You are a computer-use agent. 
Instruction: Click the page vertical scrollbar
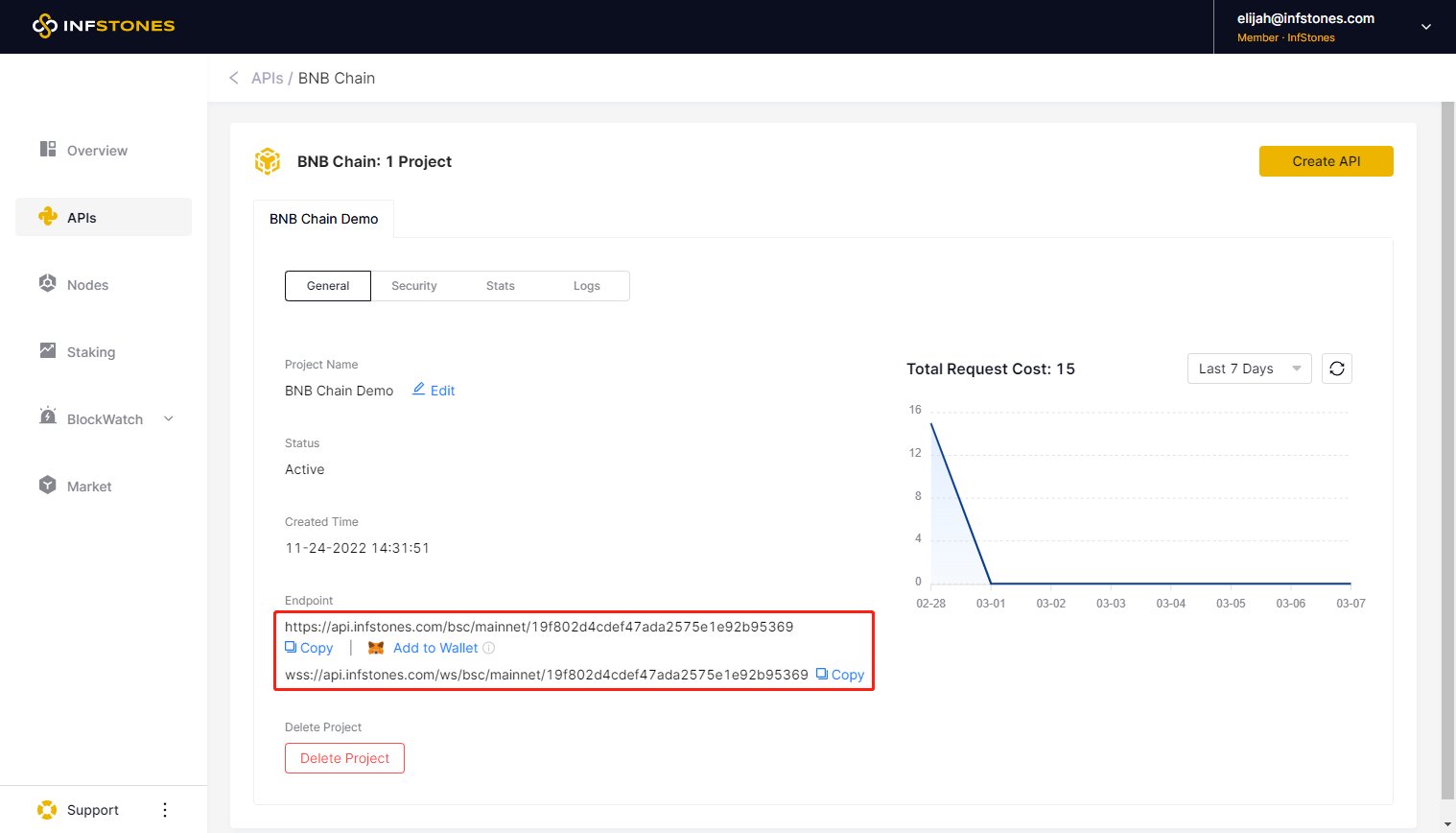point(1448,451)
